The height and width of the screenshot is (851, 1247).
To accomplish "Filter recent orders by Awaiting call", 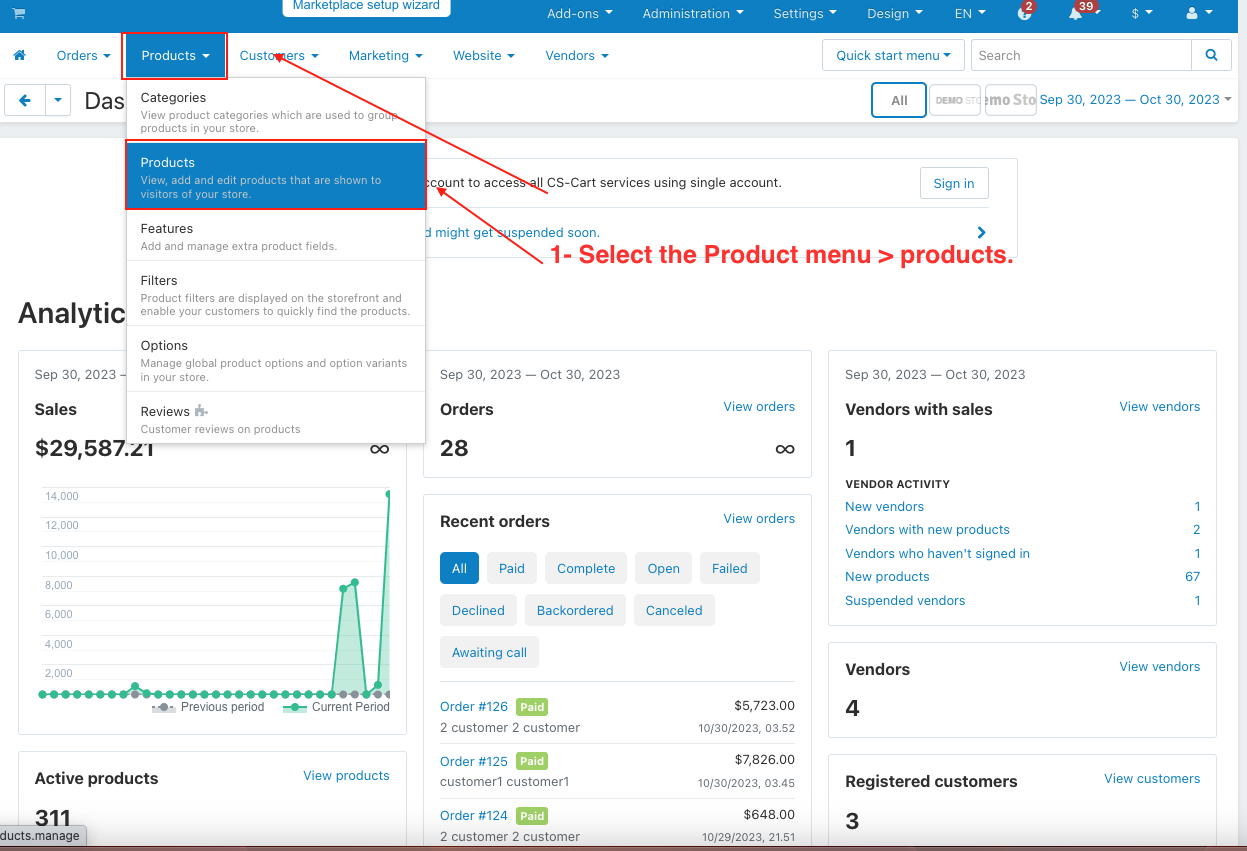I will [x=489, y=652].
